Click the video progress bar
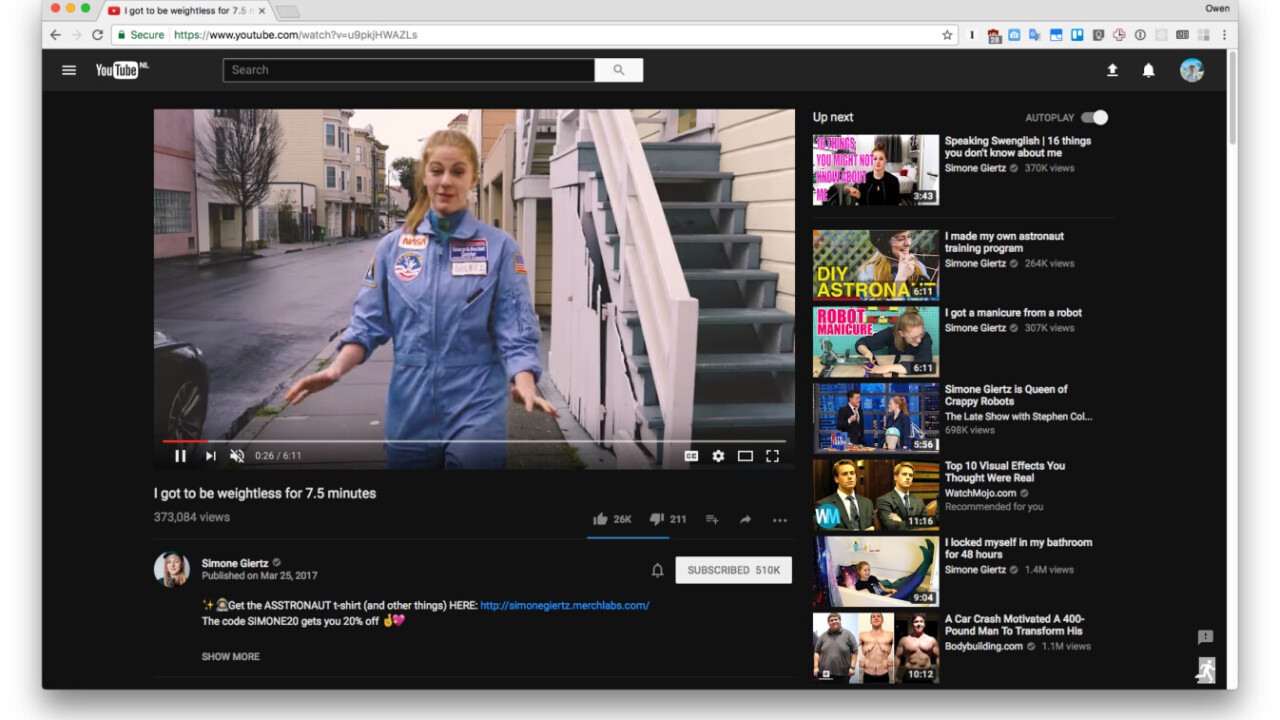Screen dimensions: 1280x720 click(x=474, y=440)
